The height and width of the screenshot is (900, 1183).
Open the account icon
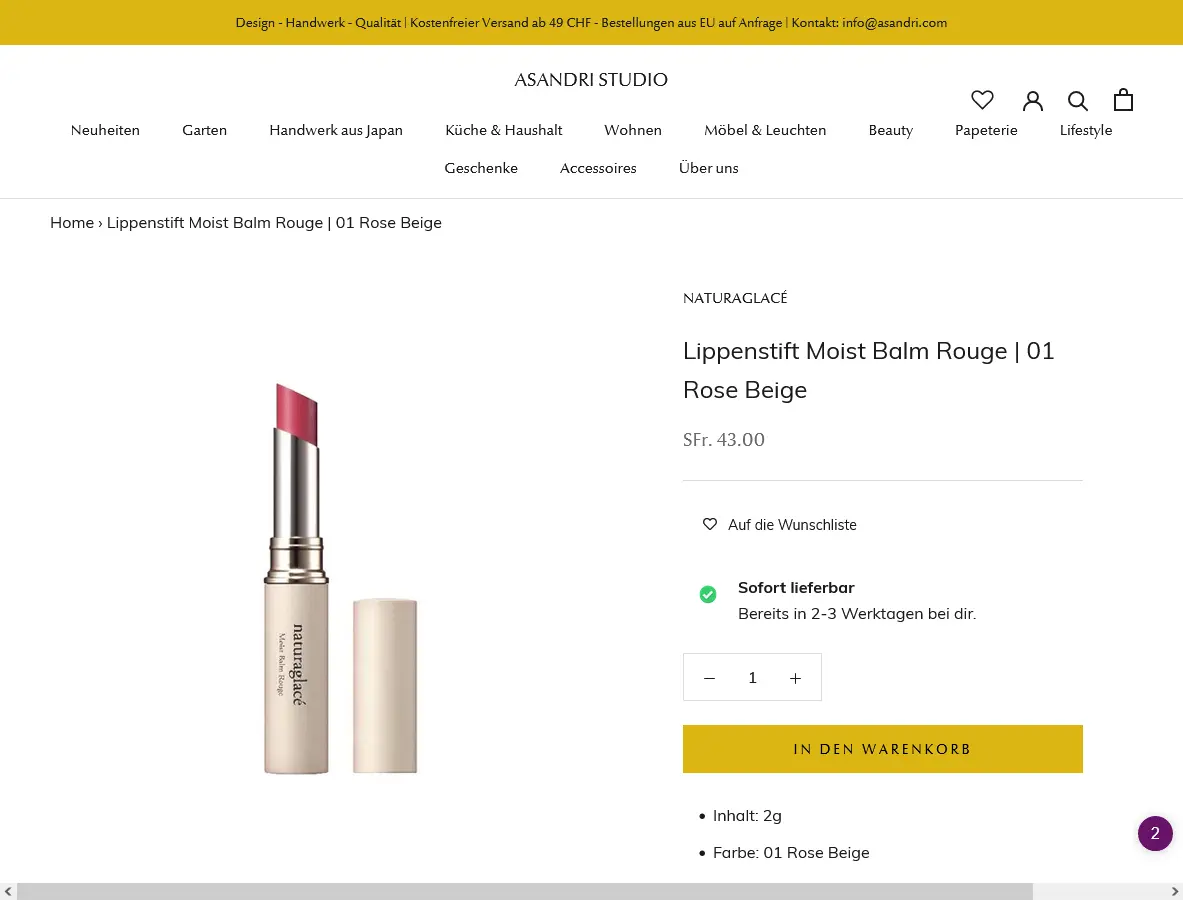pos(1033,100)
